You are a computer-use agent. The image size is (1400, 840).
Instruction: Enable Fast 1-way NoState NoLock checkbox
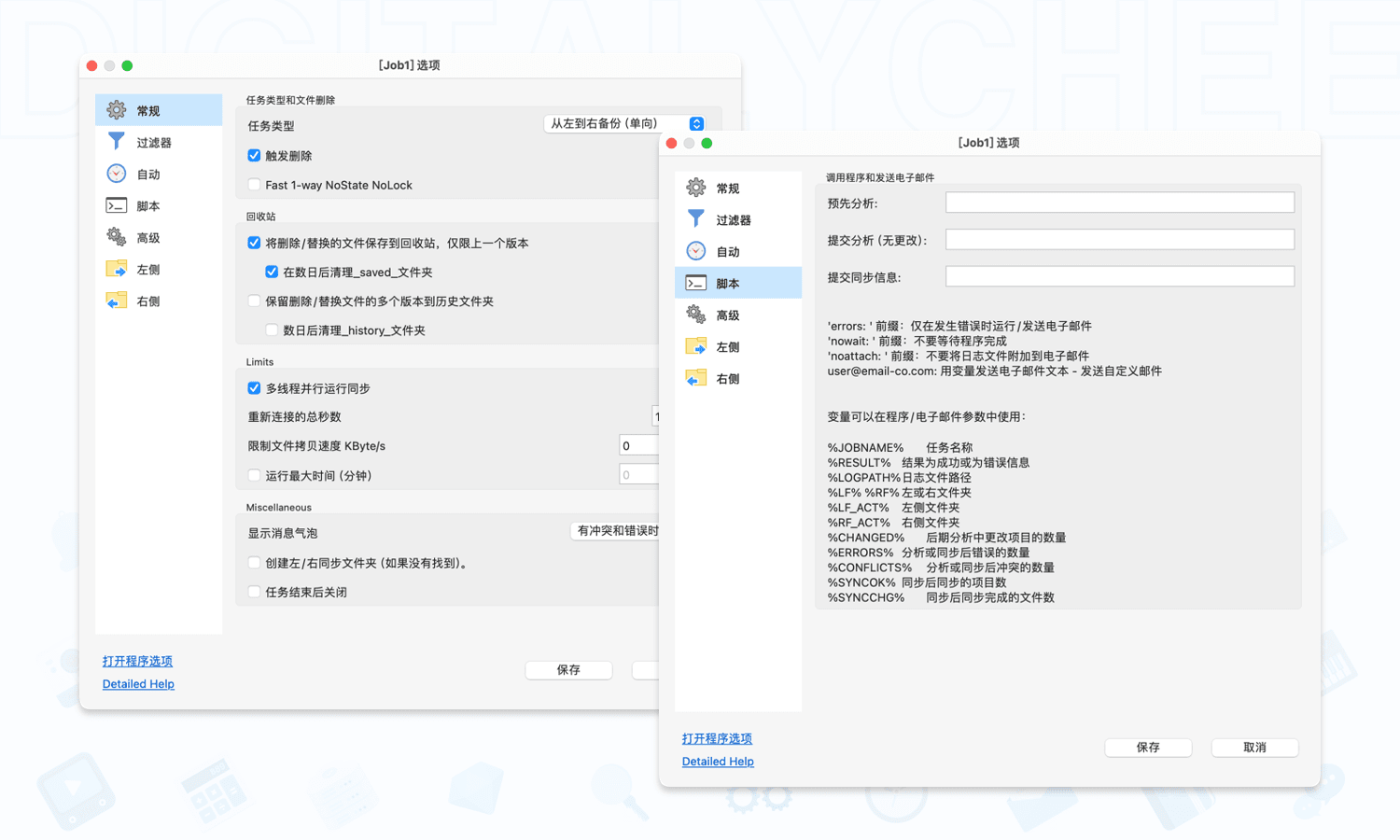click(254, 185)
